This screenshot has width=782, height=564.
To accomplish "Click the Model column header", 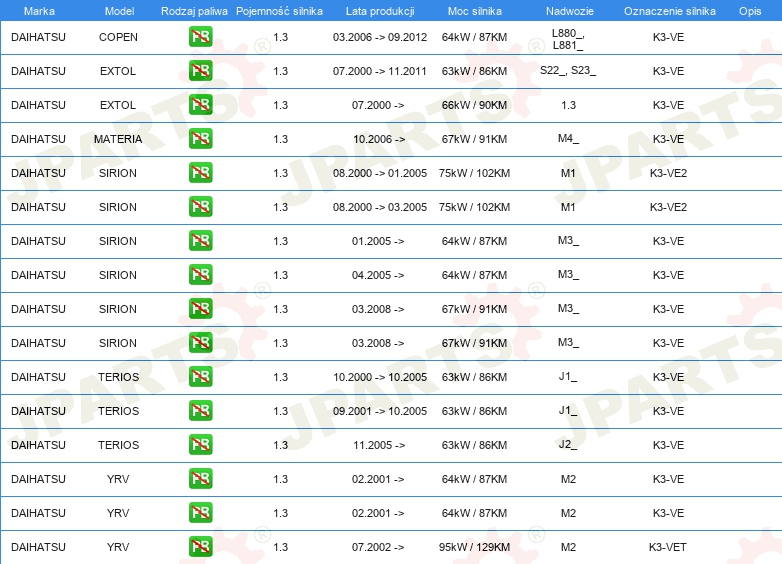I will (x=119, y=11).
